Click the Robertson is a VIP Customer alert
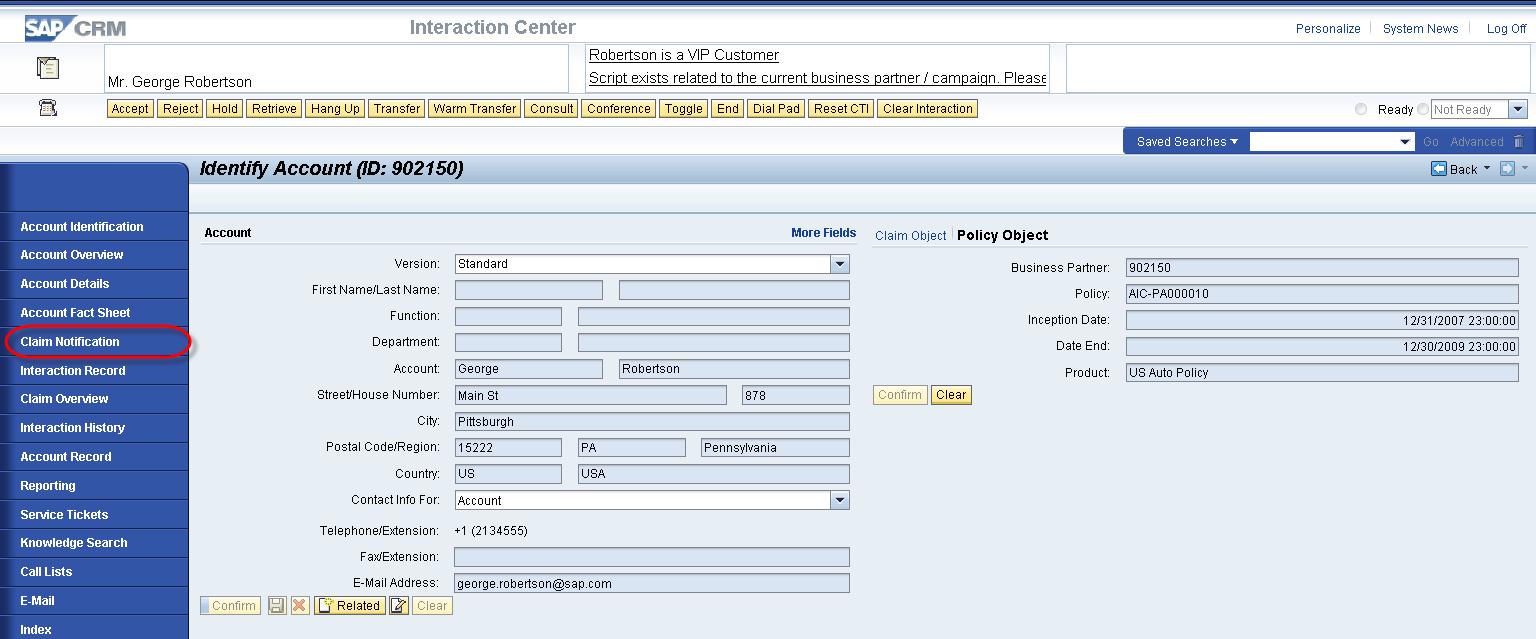 tap(684, 55)
